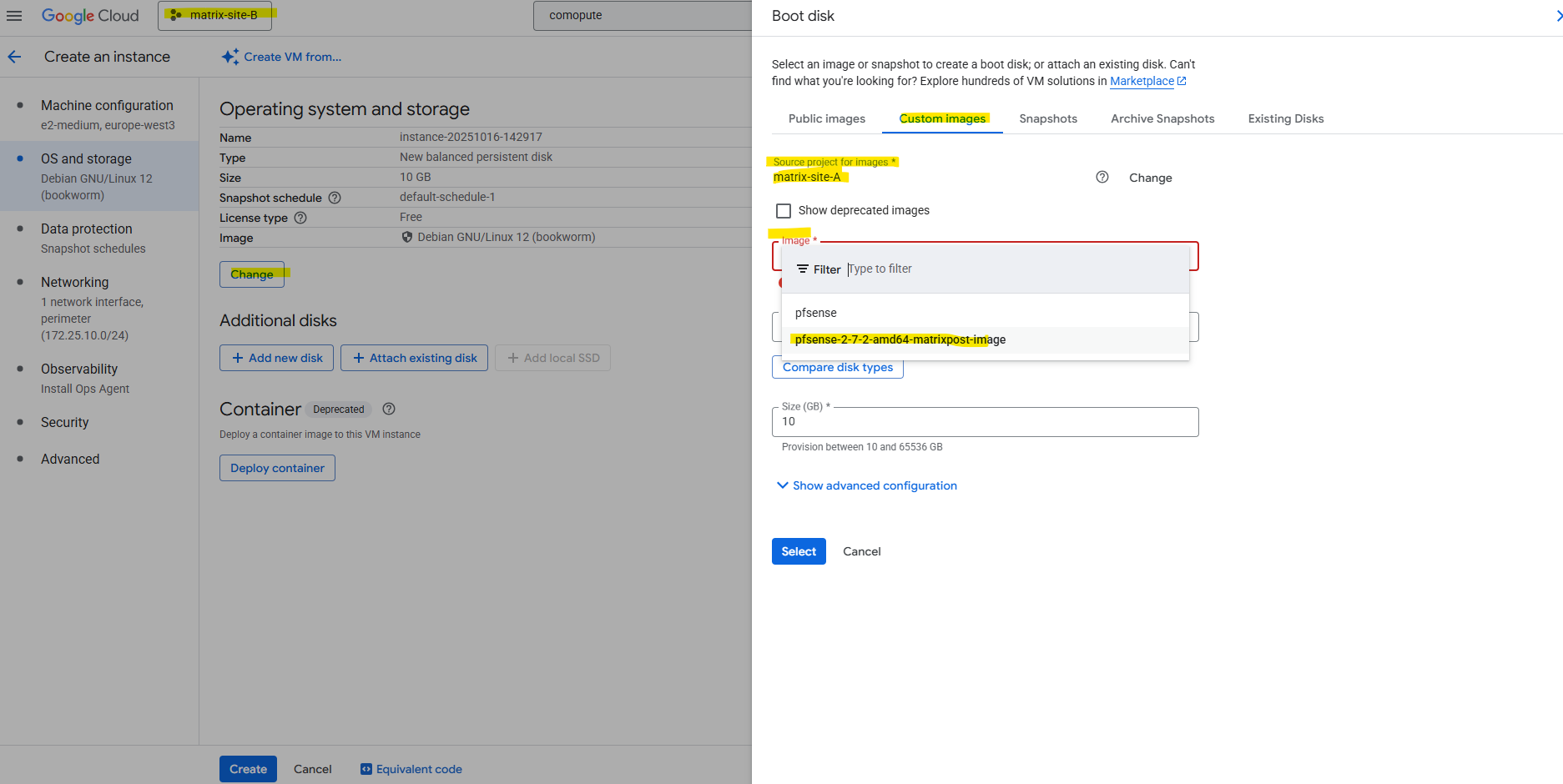Select the pfsense image option
This screenshot has width=1563, height=784.
(815, 313)
